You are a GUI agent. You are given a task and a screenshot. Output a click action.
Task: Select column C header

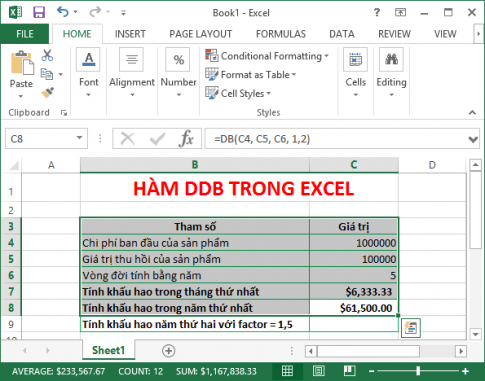pos(354,165)
